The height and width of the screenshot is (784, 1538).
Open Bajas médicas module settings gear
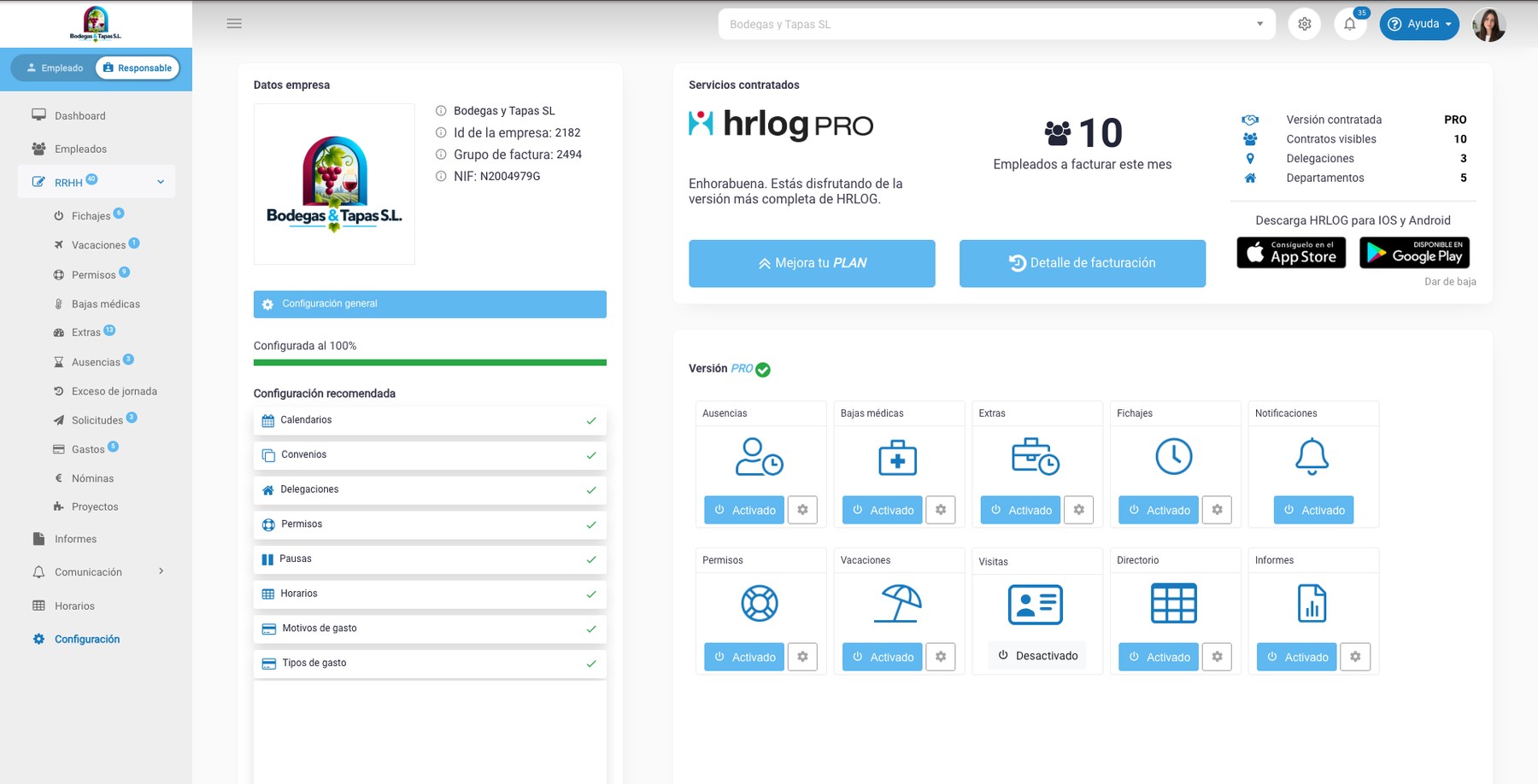(x=941, y=510)
